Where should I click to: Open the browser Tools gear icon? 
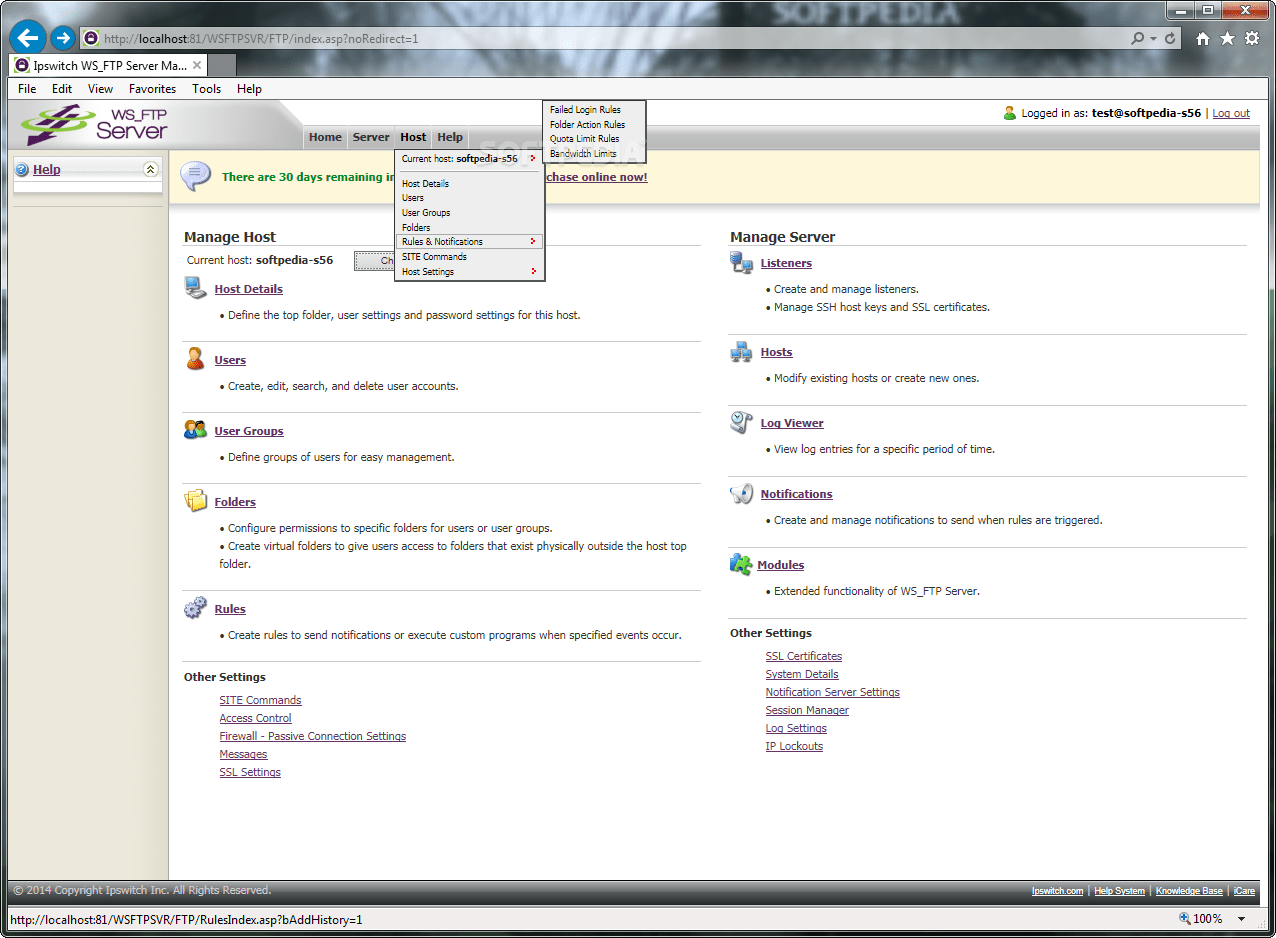click(1250, 39)
